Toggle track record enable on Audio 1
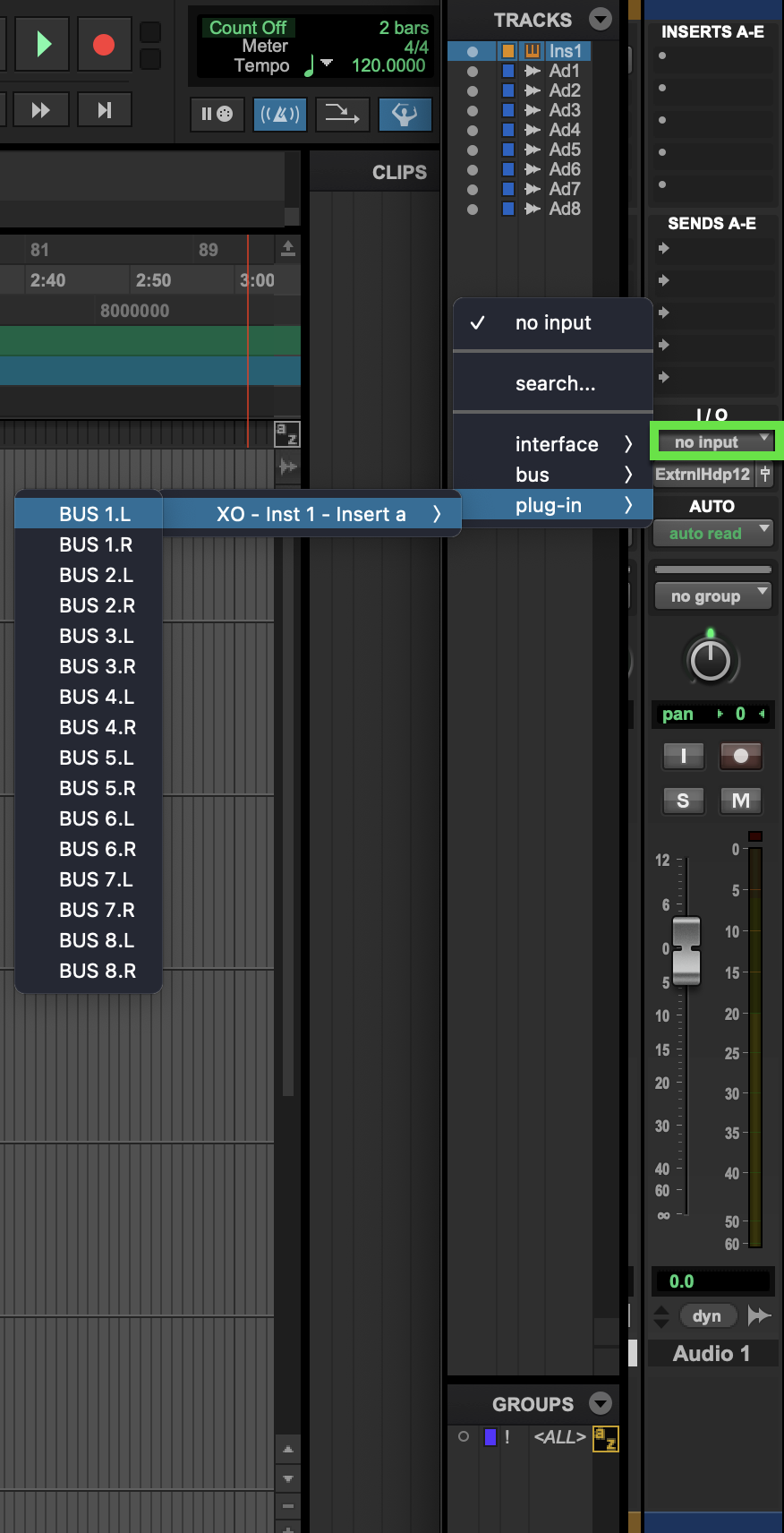Viewport: 784px width, 1533px height. [741, 756]
